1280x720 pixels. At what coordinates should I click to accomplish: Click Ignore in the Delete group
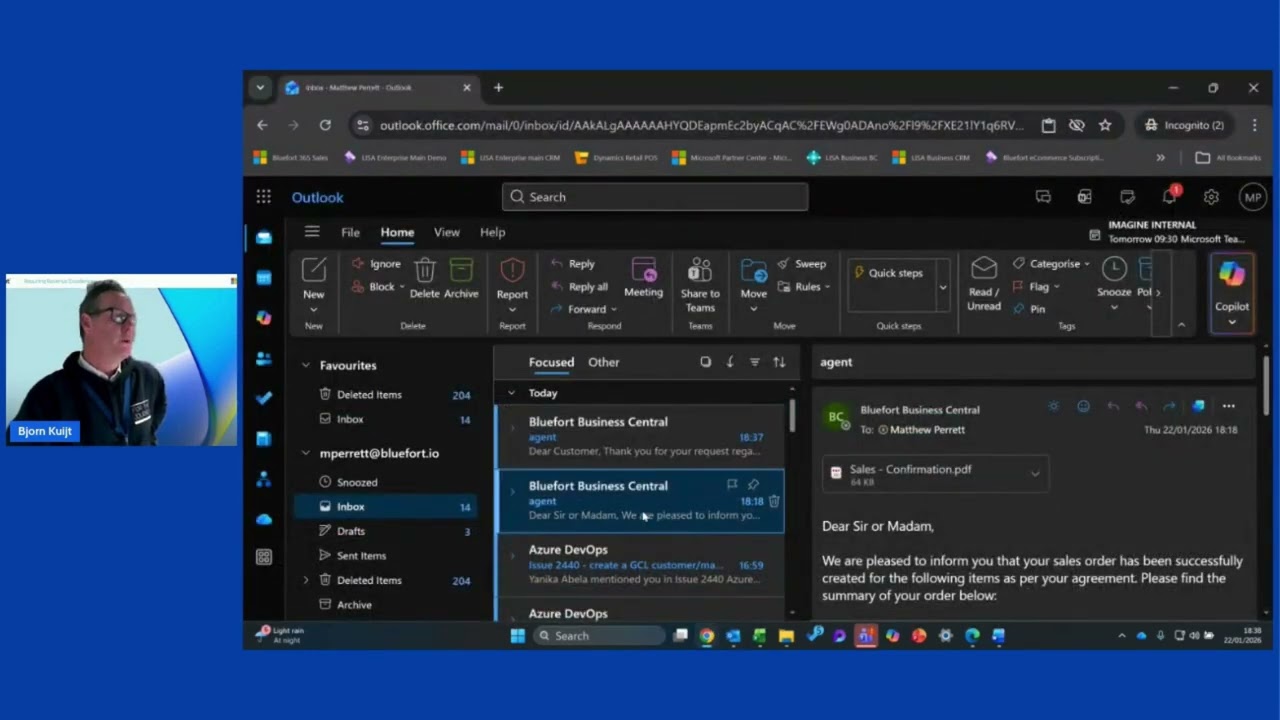(376, 264)
